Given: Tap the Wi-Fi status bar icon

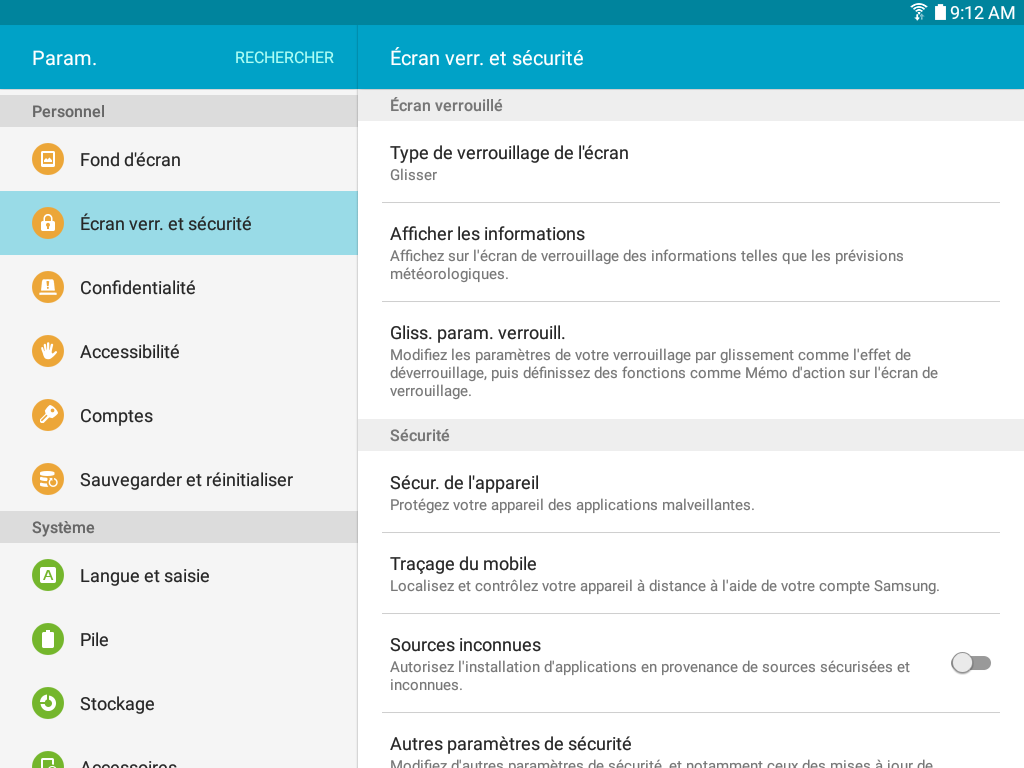Looking at the screenshot, I should (x=918, y=12).
